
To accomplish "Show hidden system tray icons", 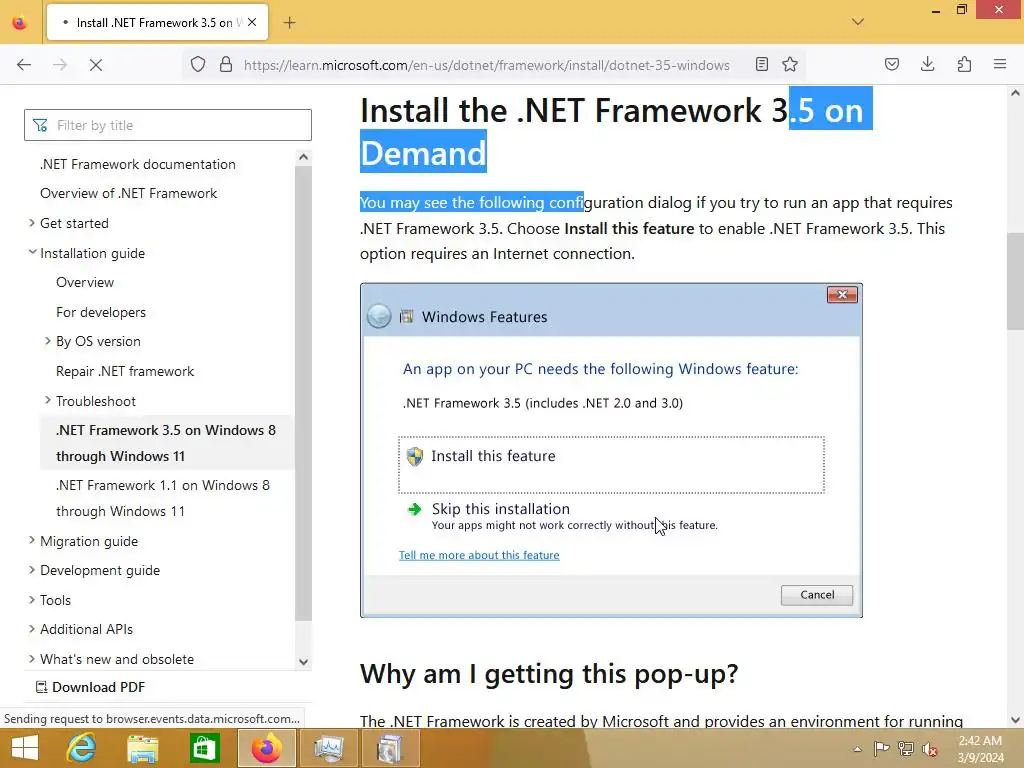I will [x=857, y=749].
